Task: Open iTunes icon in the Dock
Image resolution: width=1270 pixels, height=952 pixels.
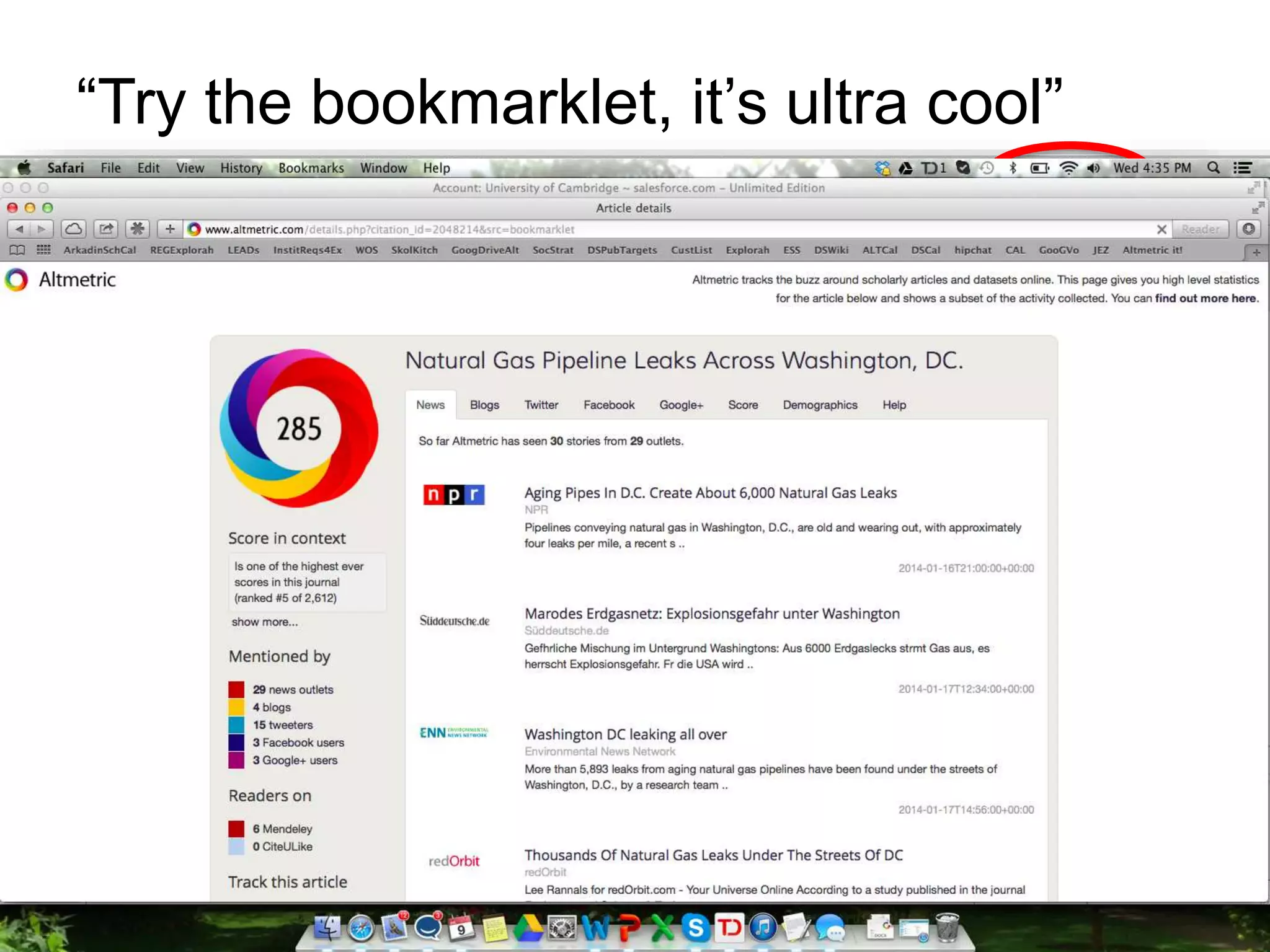Action: point(763,928)
